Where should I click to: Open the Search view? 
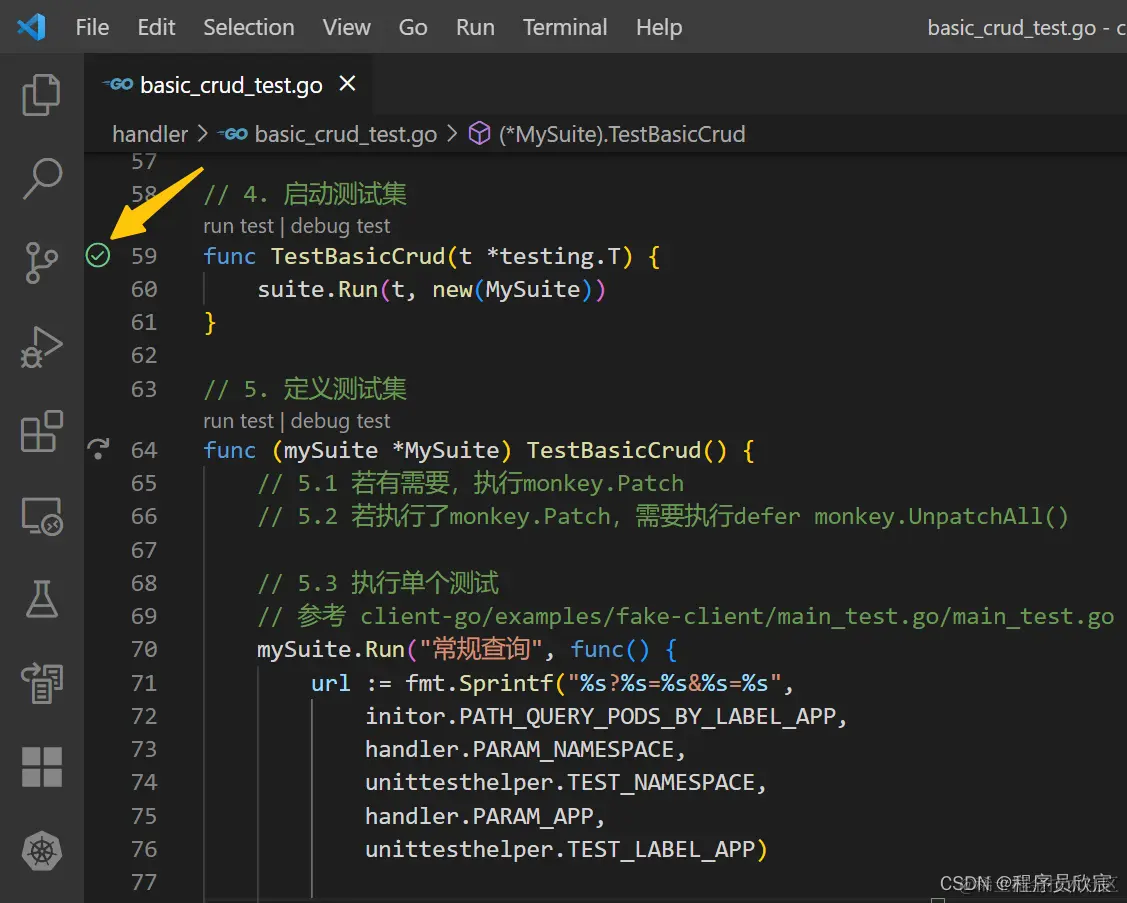[x=42, y=178]
